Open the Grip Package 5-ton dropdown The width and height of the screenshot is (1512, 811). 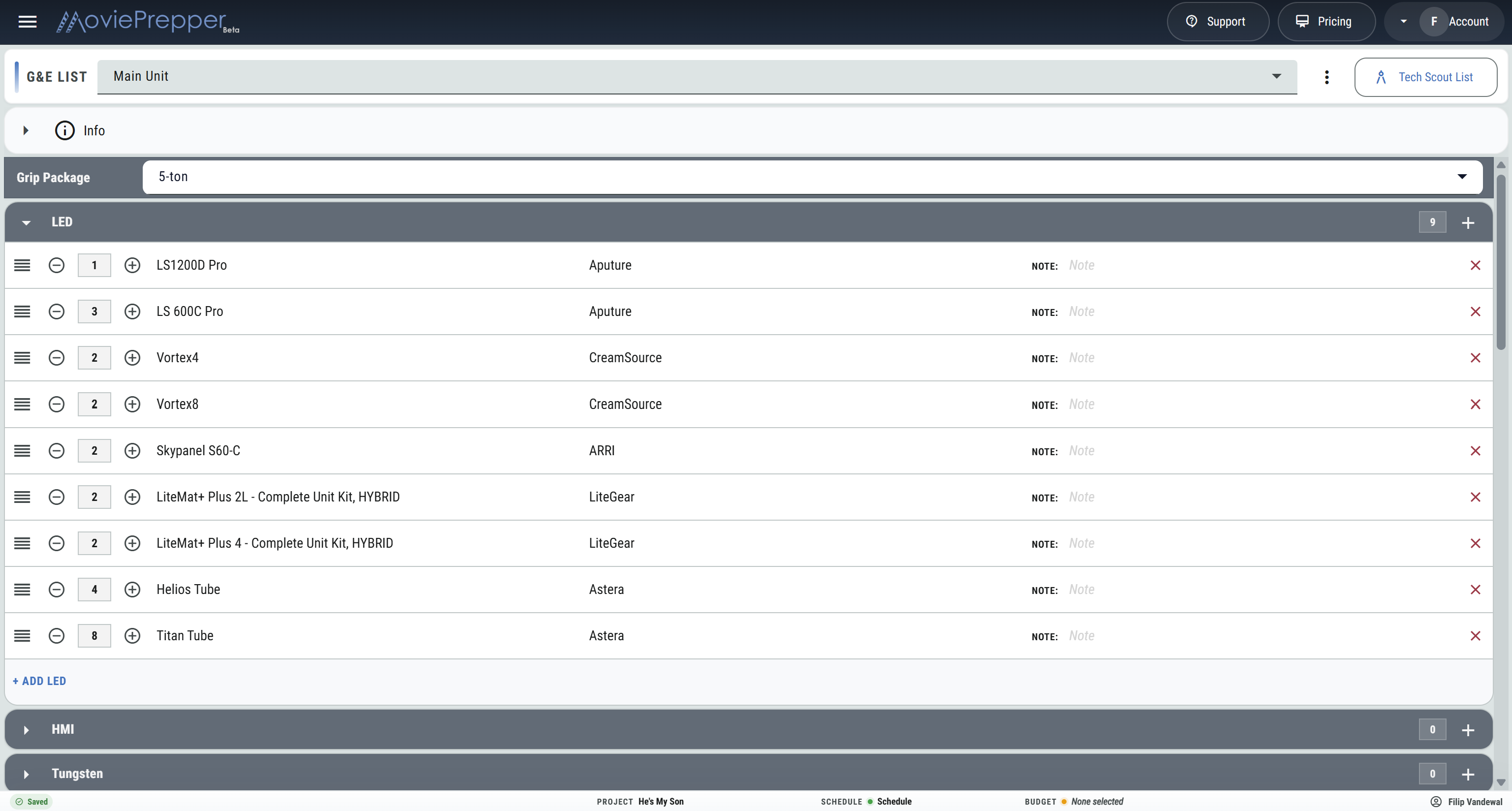click(x=812, y=177)
